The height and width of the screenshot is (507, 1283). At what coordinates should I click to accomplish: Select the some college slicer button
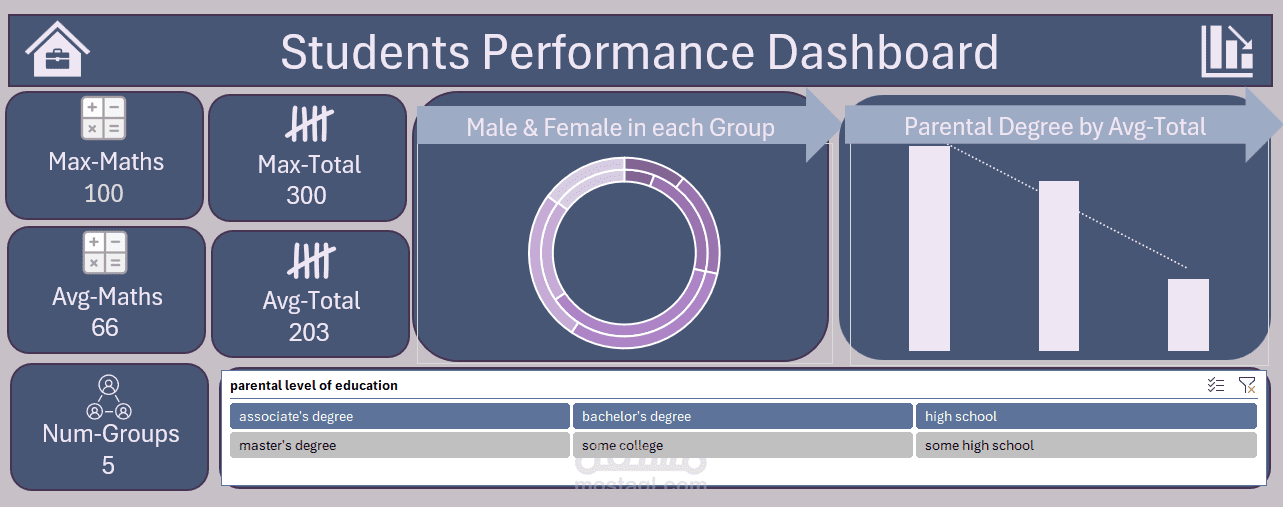(x=742, y=445)
